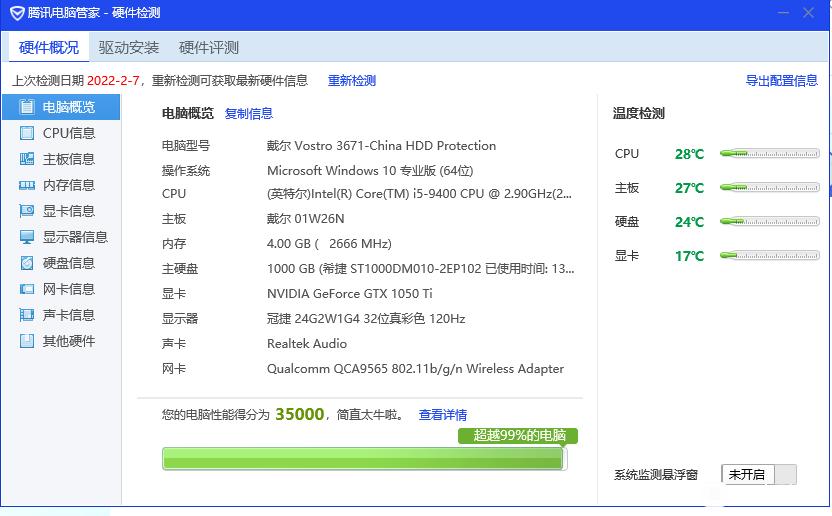Image resolution: width=832 pixels, height=516 pixels.
Task: Click the 声卡信息 sidebar icon
Action: click(x=27, y=315)
